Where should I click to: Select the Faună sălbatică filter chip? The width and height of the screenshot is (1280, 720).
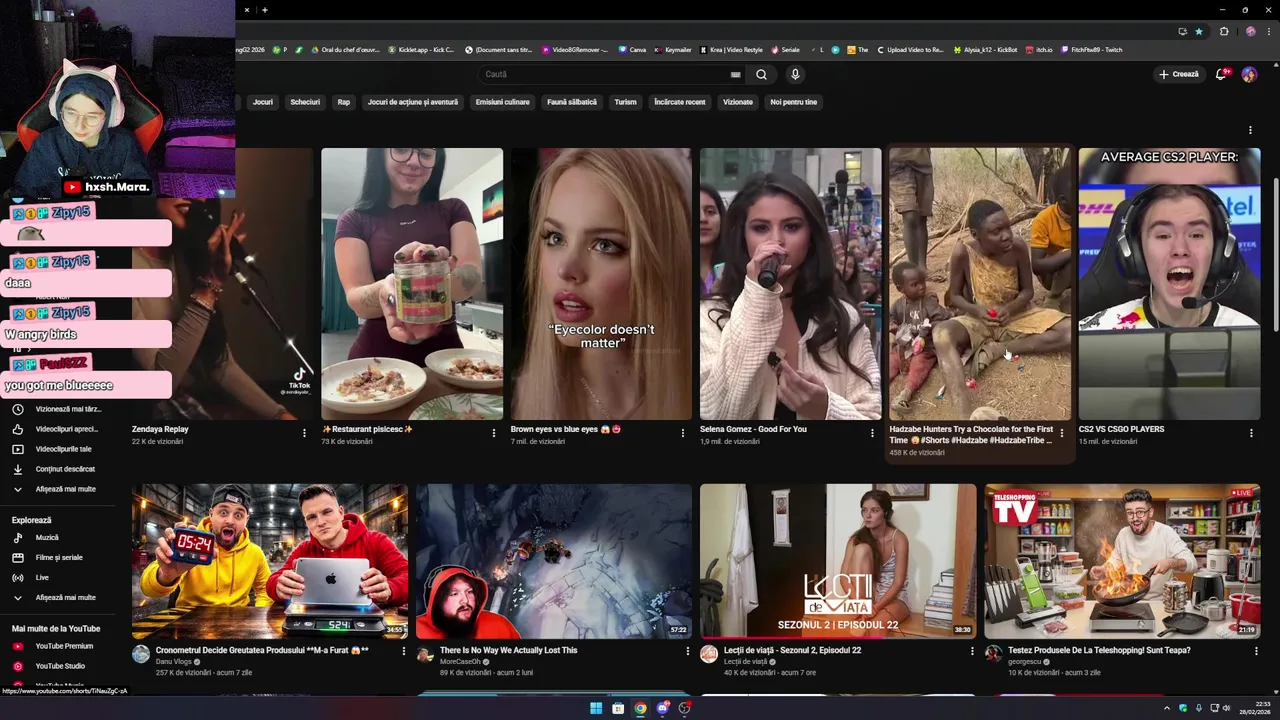point(572,102)
